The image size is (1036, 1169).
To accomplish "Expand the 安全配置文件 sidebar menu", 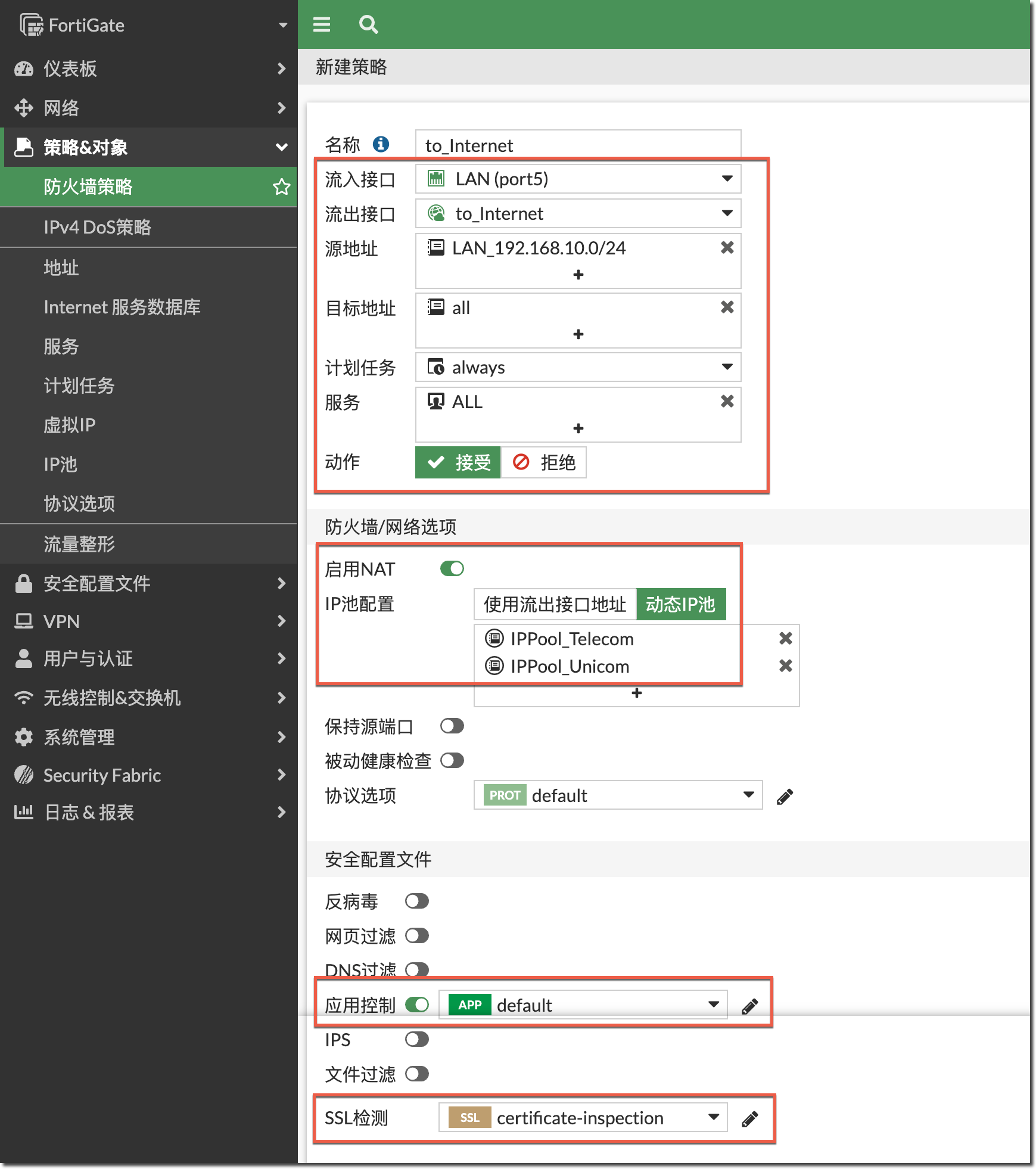I will (x=149, y=583).
